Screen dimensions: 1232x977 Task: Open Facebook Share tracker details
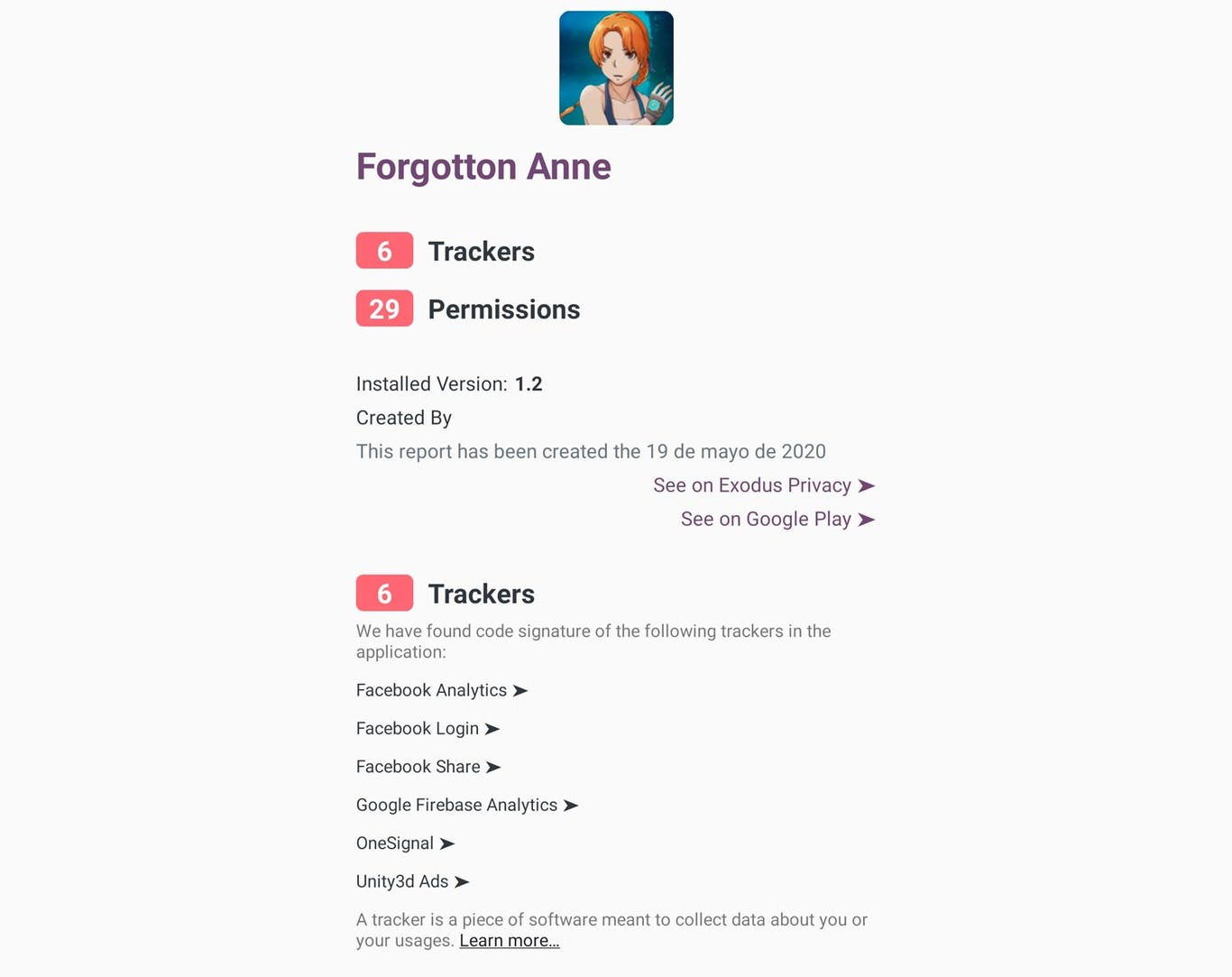[418, 767]
